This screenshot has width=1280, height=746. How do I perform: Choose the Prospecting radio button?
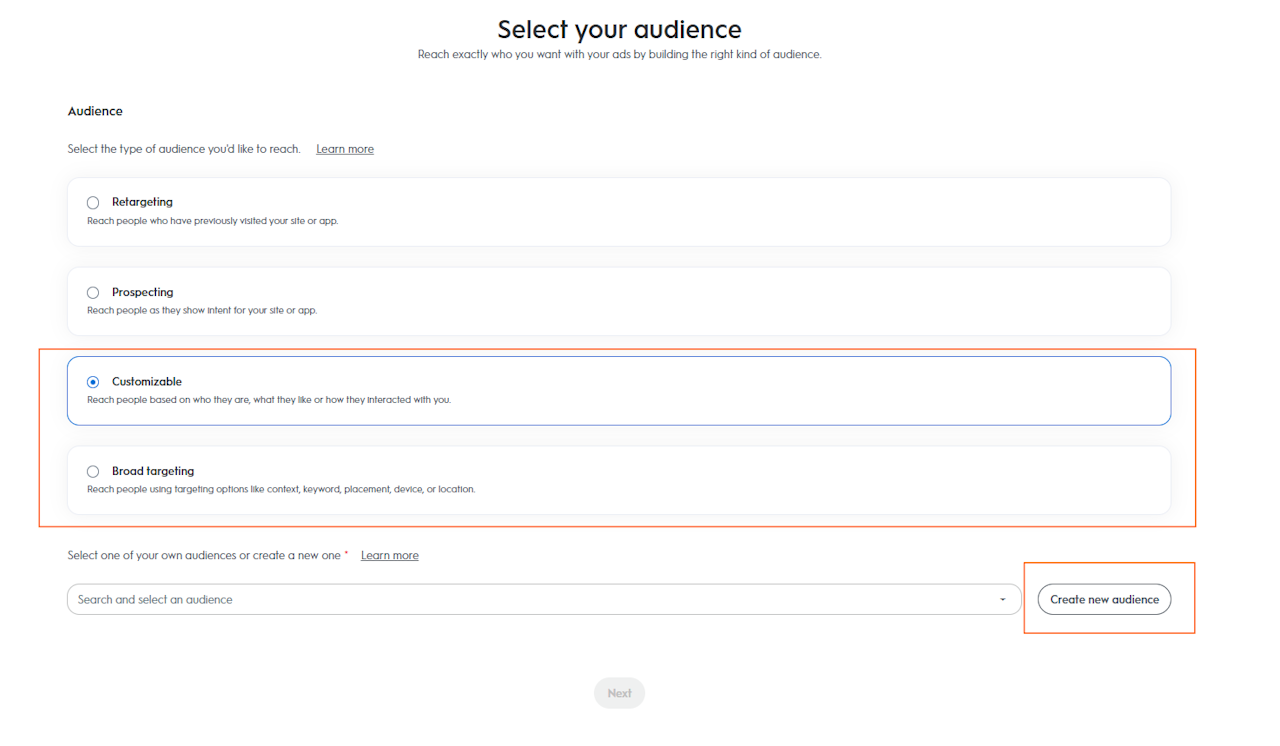click(x=93, y=293)
